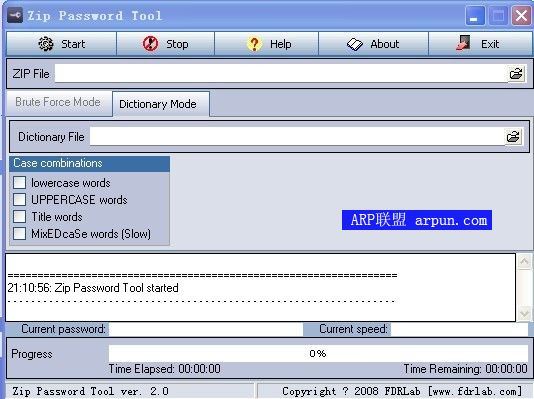Click the FDRLab copyright status text

[402, 392]
